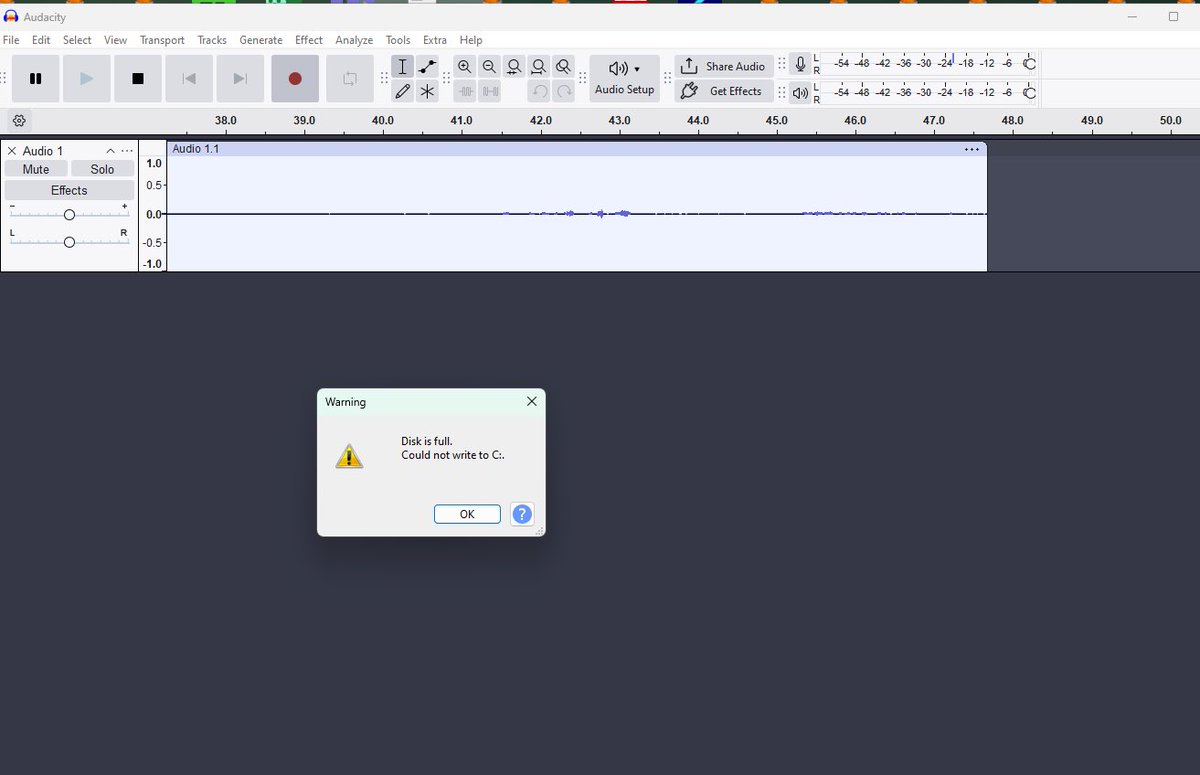Image resolution: width=1200 pixels, height=775 pixels.
Task: Open the Extra menu
Action: click(x=435, y=40)
